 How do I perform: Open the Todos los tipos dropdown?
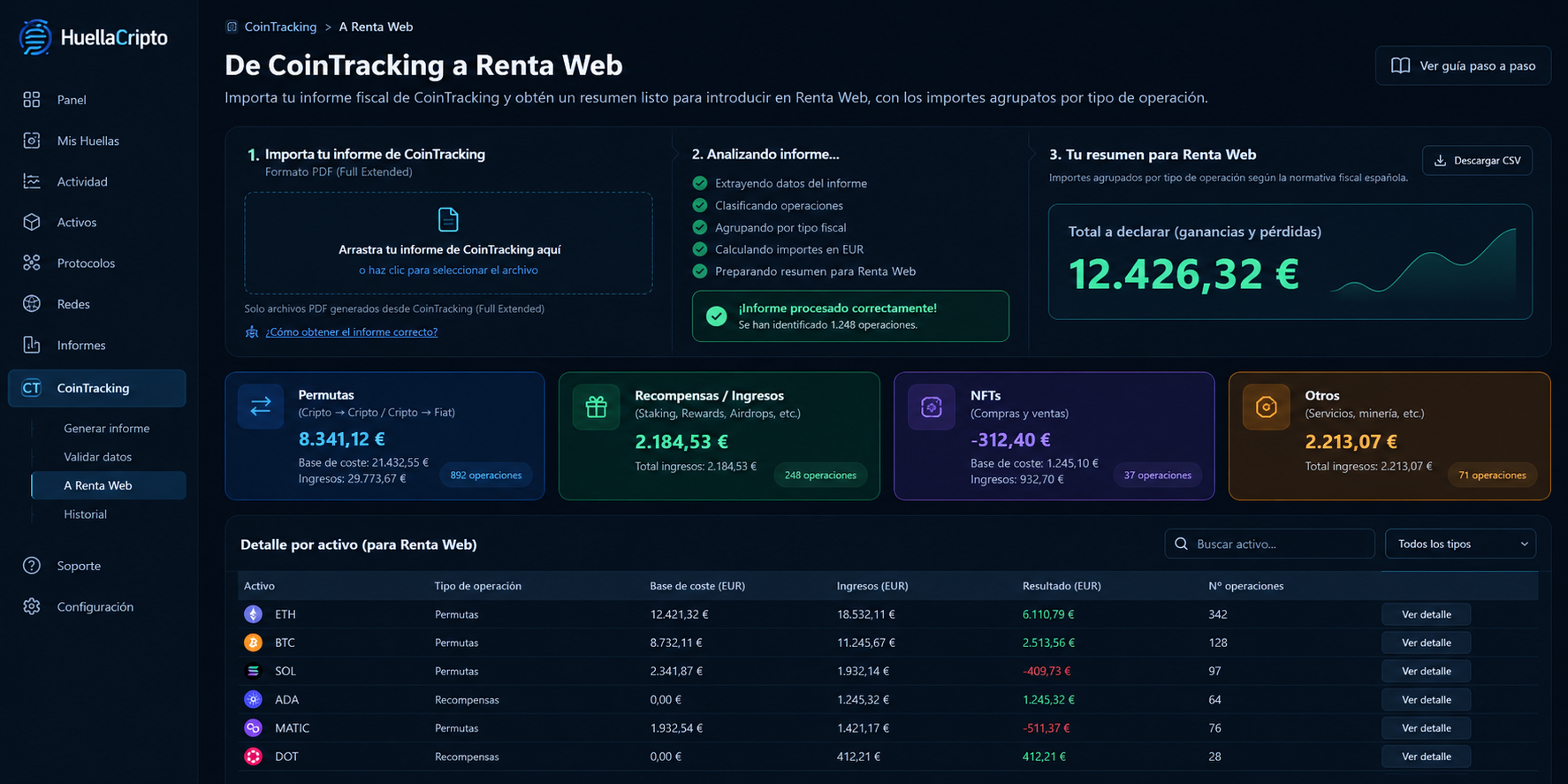point(1460,544)
